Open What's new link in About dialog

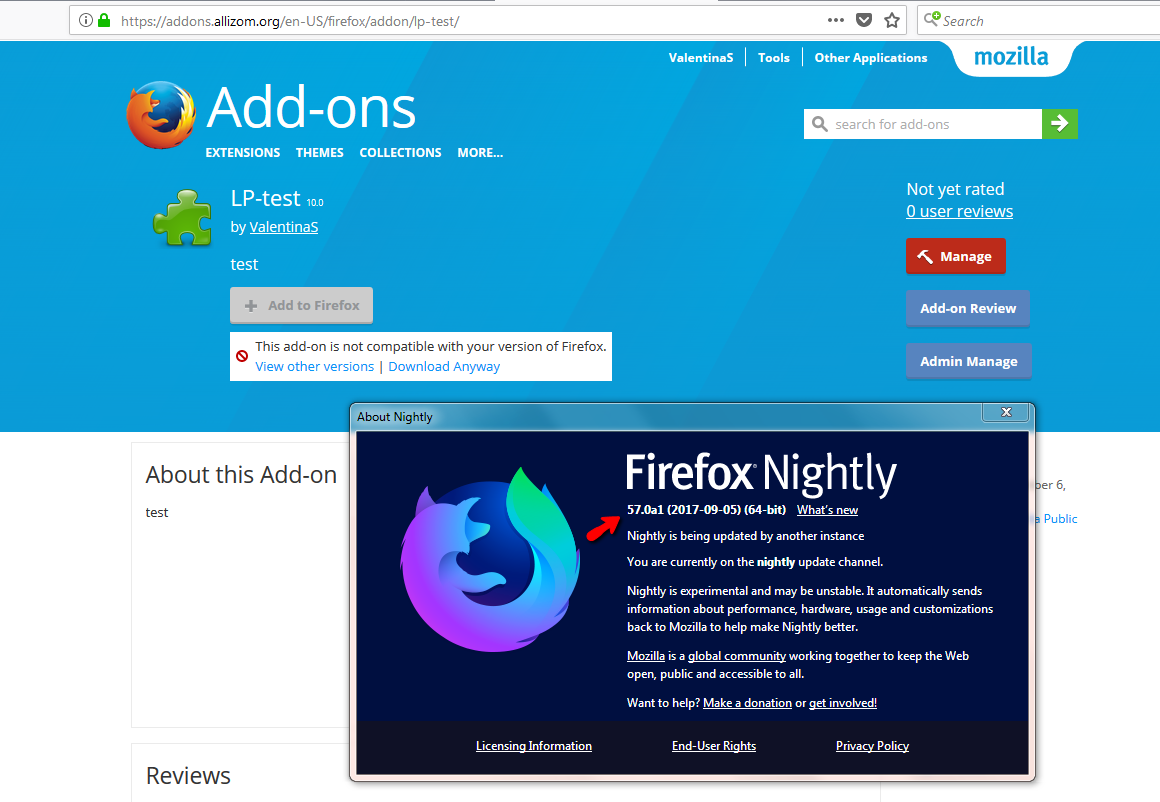pos(827,510)
